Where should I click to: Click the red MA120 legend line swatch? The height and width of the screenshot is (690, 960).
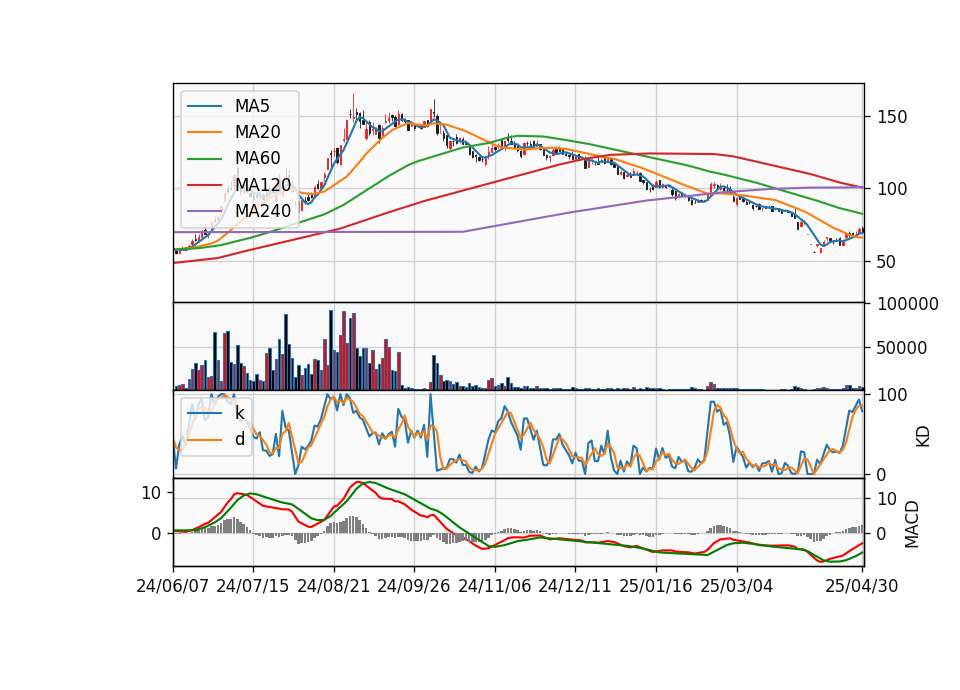click(204, 185)
